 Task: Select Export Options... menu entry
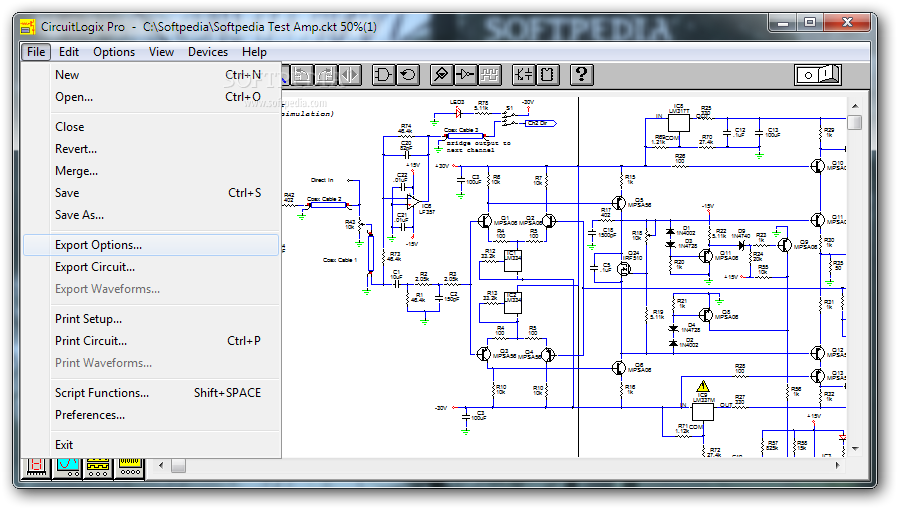[152, 244]
